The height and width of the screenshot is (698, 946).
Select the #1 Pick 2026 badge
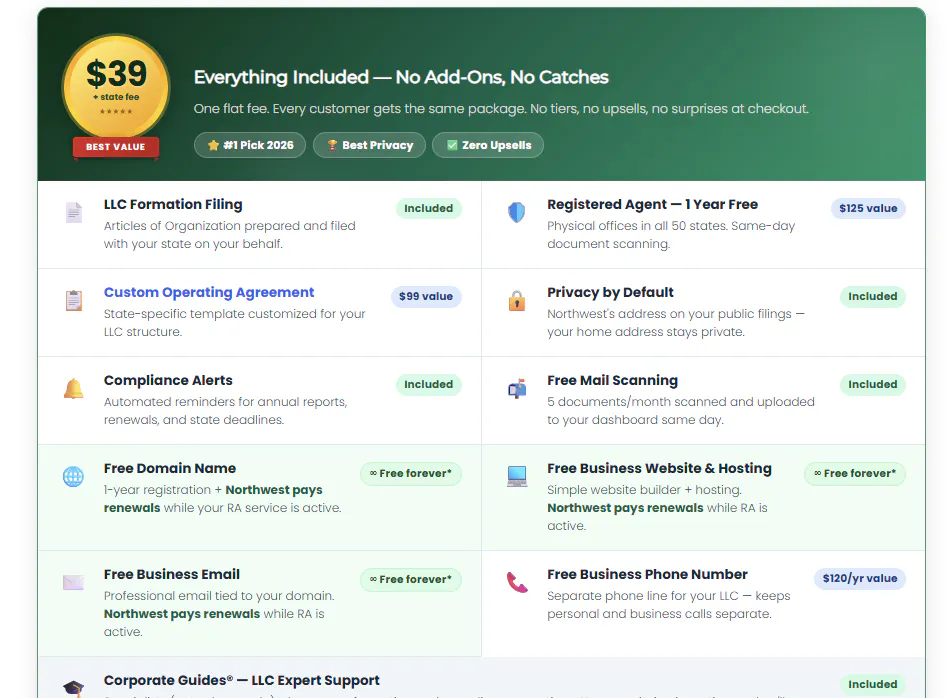250,145
